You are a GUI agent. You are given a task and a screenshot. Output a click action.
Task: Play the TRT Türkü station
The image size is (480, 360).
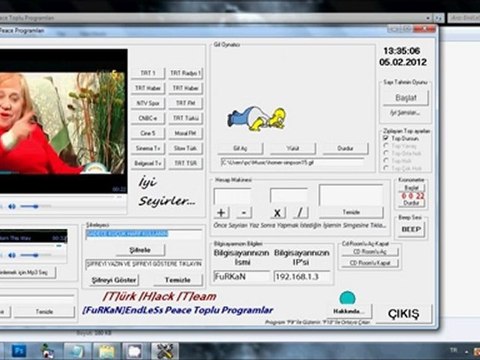(x=185, y=118)
